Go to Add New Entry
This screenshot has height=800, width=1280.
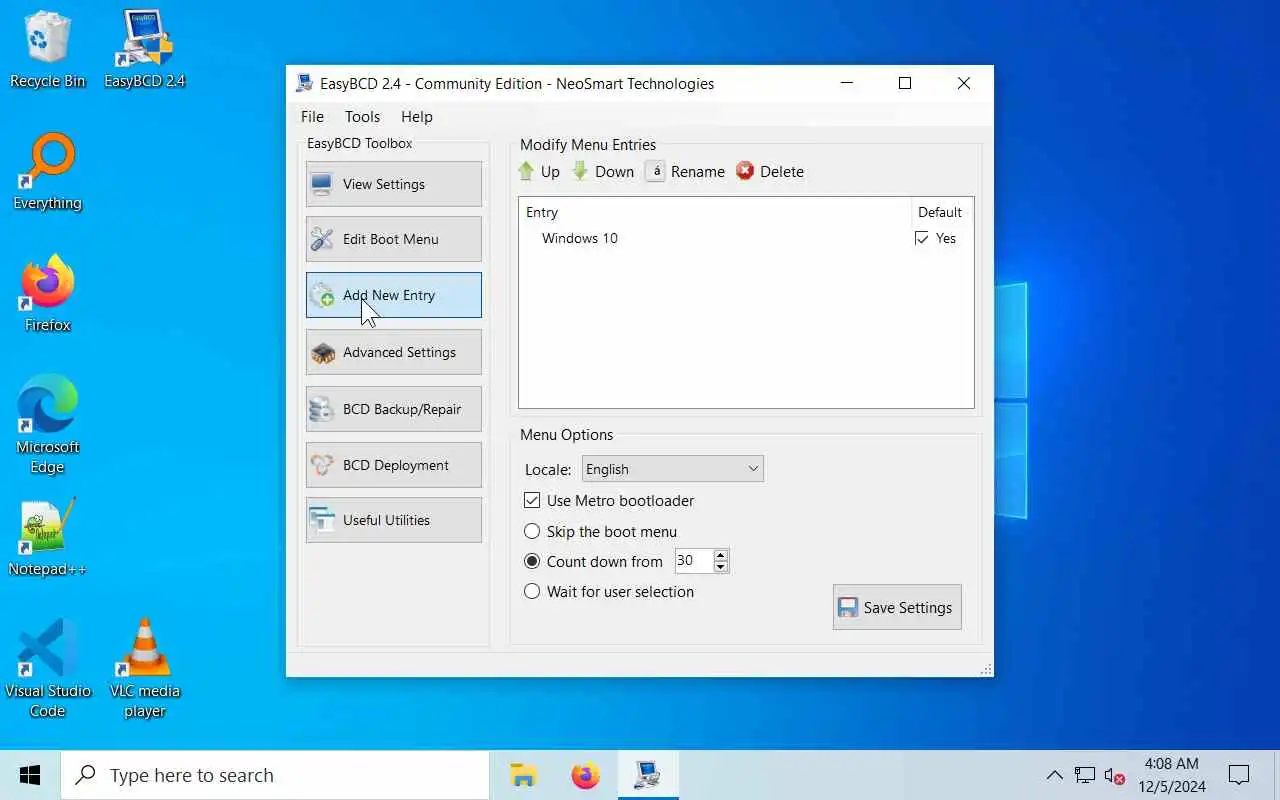393,295
